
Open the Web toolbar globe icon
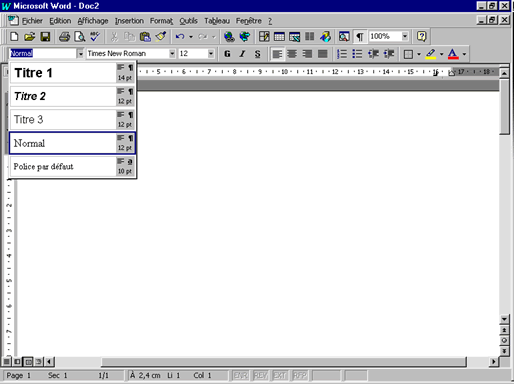coord(245,36)
